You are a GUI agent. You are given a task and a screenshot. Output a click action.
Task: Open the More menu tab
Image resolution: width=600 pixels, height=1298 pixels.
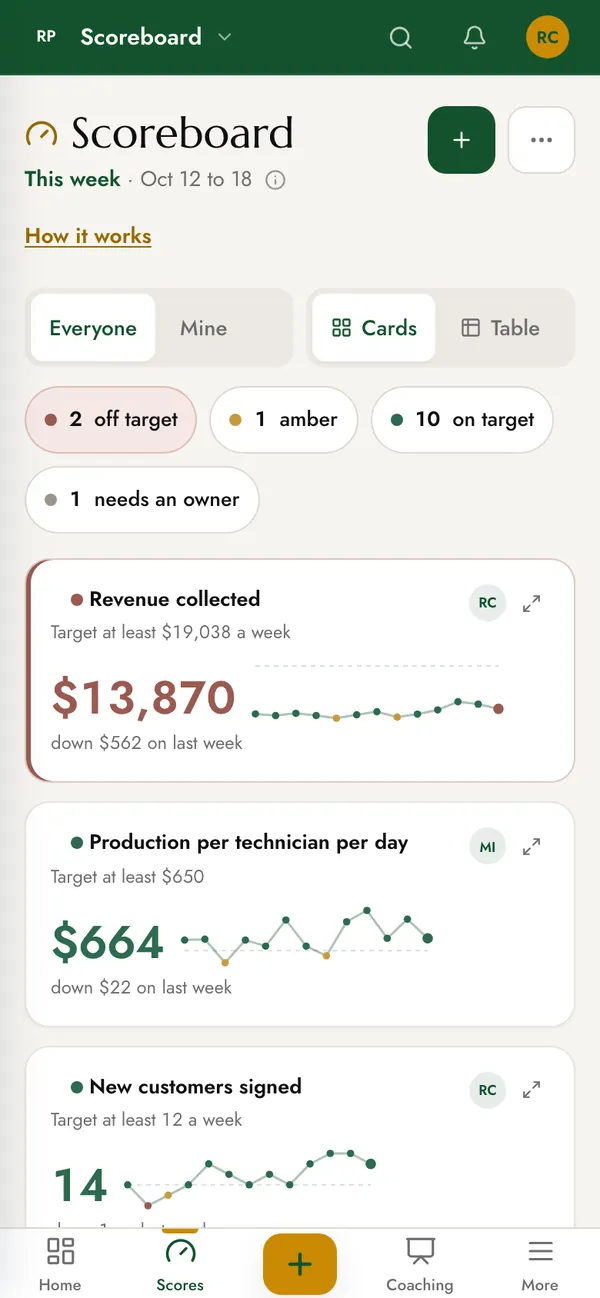(540, 1265)
